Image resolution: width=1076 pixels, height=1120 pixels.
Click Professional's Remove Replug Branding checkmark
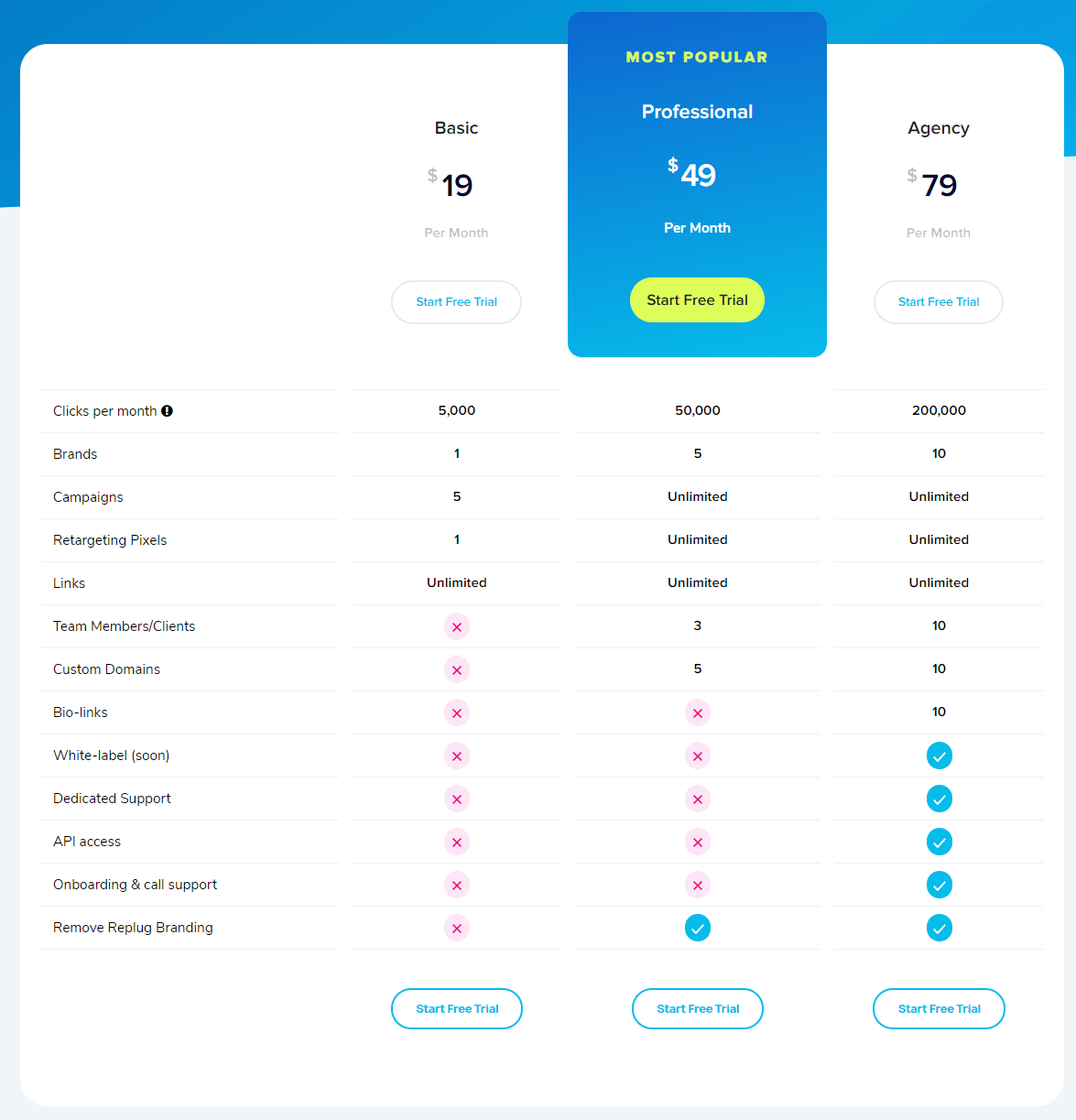point(697,928)
